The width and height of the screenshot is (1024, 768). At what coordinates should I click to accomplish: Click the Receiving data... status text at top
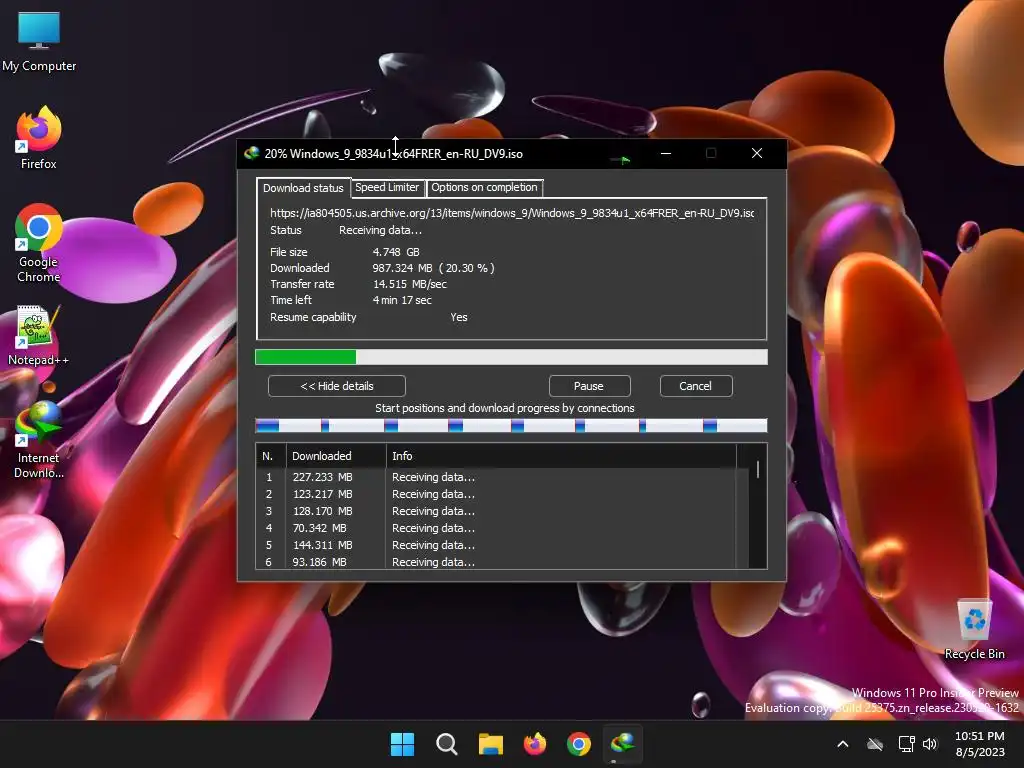(381, 231)
